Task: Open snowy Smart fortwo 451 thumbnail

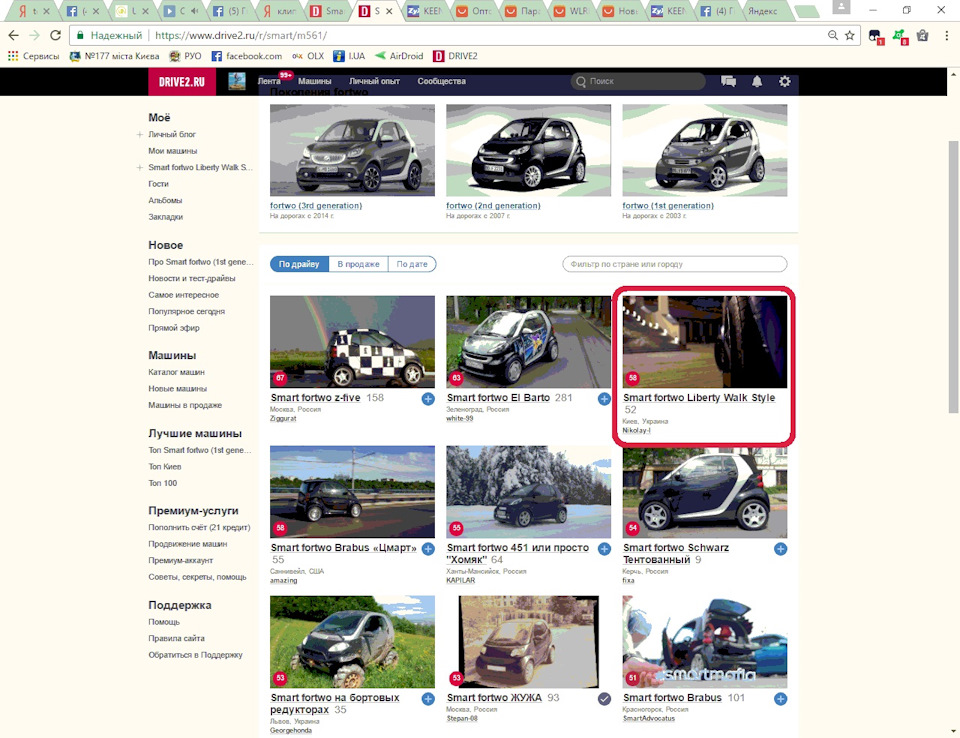Action: click(528, 492)
